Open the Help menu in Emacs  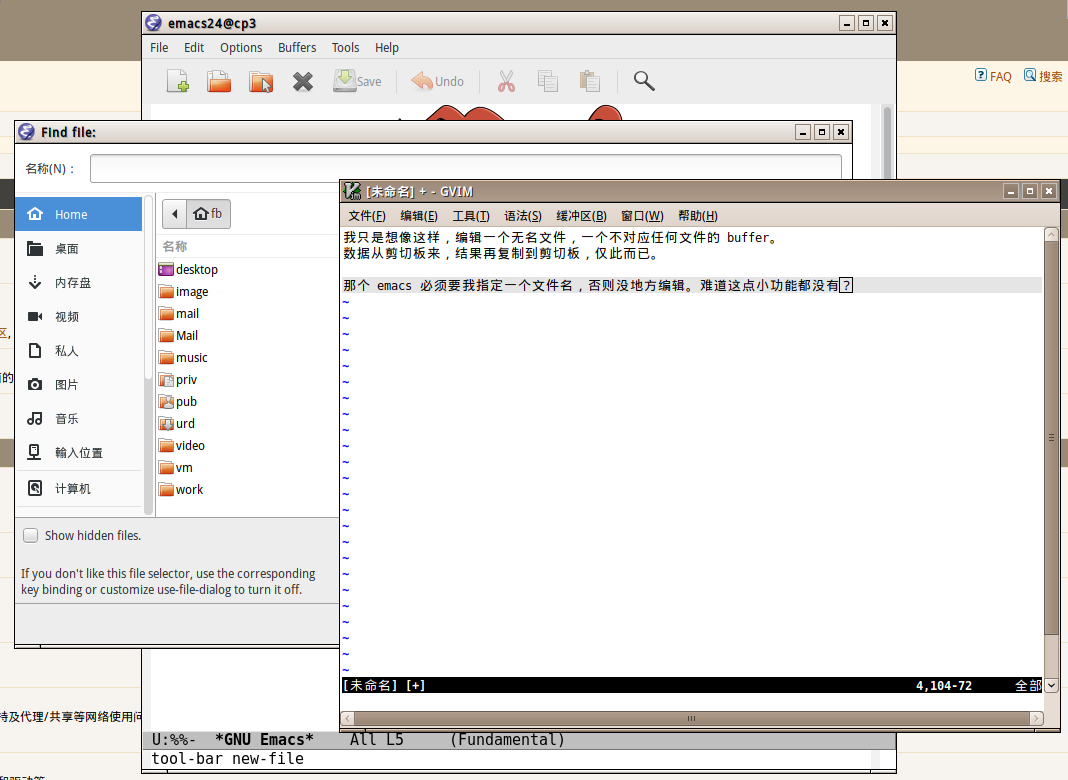pos(387,48)
